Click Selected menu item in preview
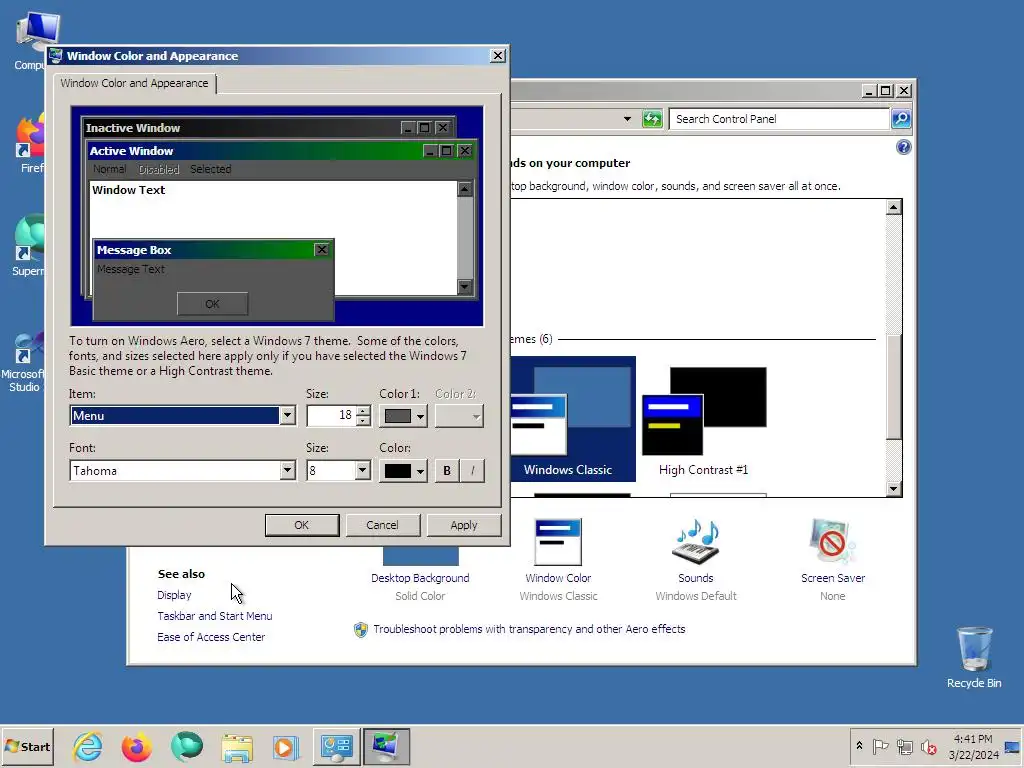Screen dimensions: 1024x768 210,169
